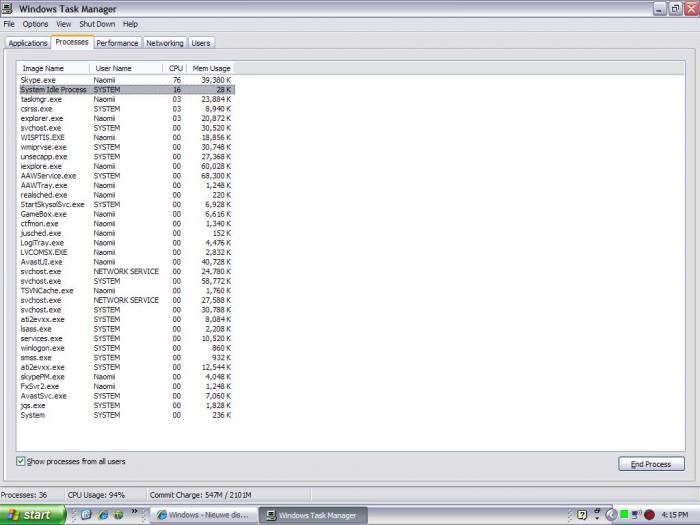Image resolution: width=700 pixels, height=525 pixels.
Task: Open the Options menu
Action: pos(35,24)
